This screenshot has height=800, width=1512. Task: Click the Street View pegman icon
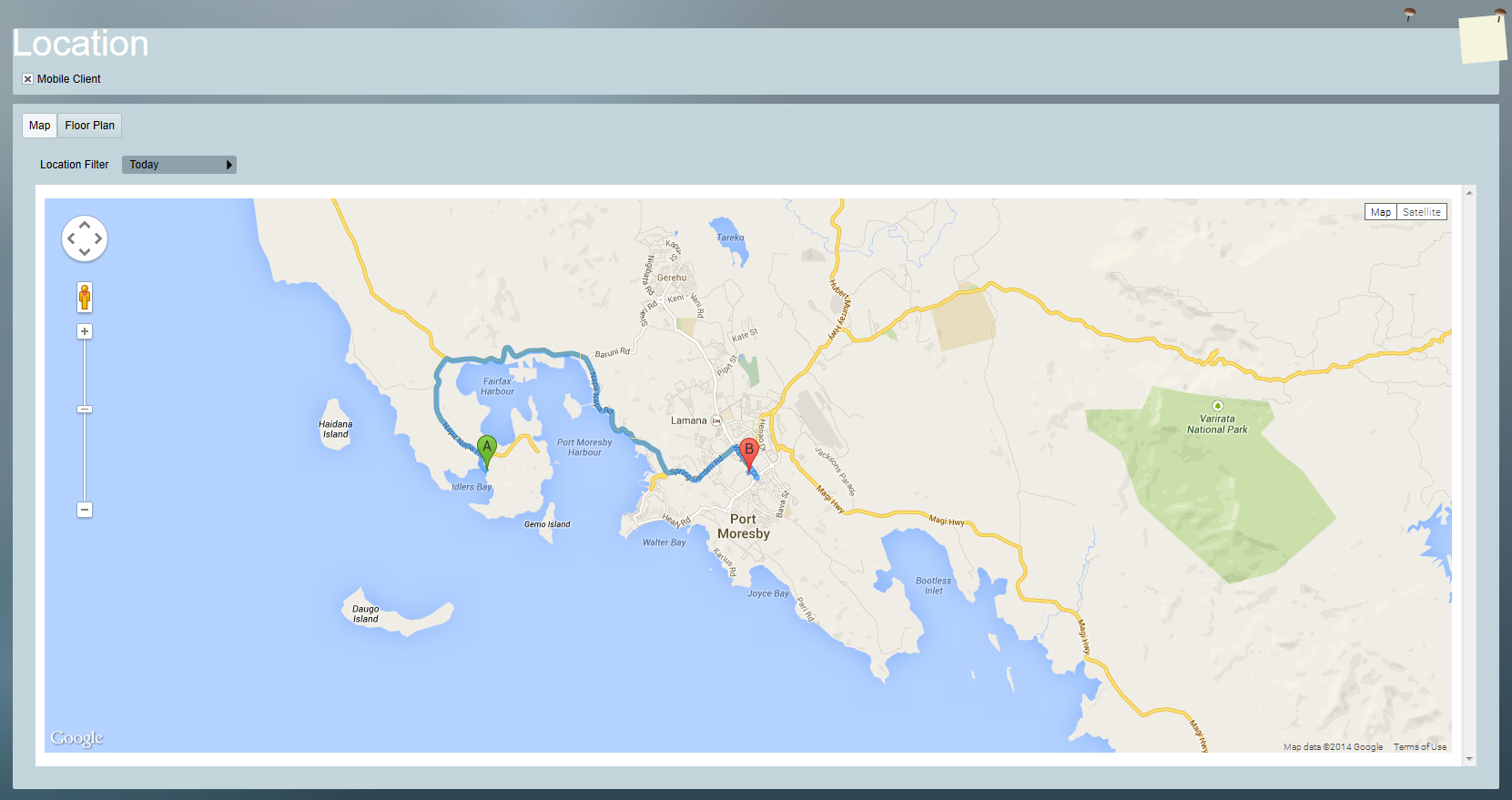click(85, 297)
